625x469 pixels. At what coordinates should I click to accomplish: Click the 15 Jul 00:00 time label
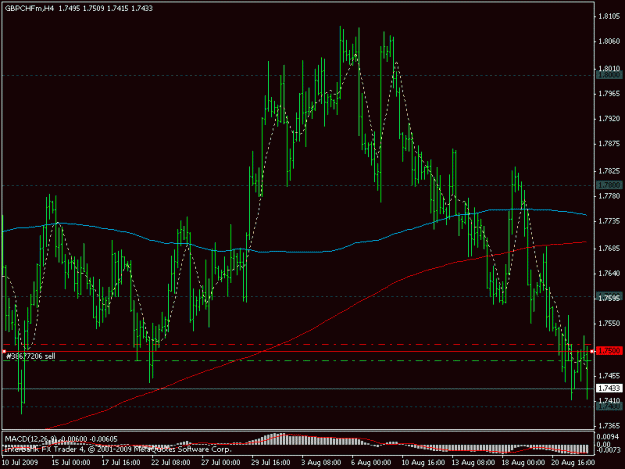pos(71,462)
